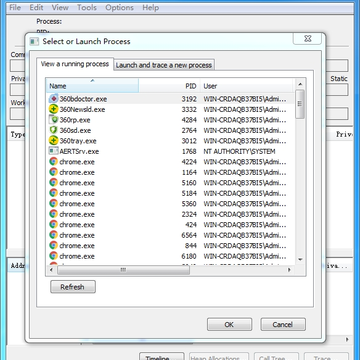This screenshot has height=360, width=360.
Task: Click Chrome icon for PID 5360
Action: [x=53, y=203]
